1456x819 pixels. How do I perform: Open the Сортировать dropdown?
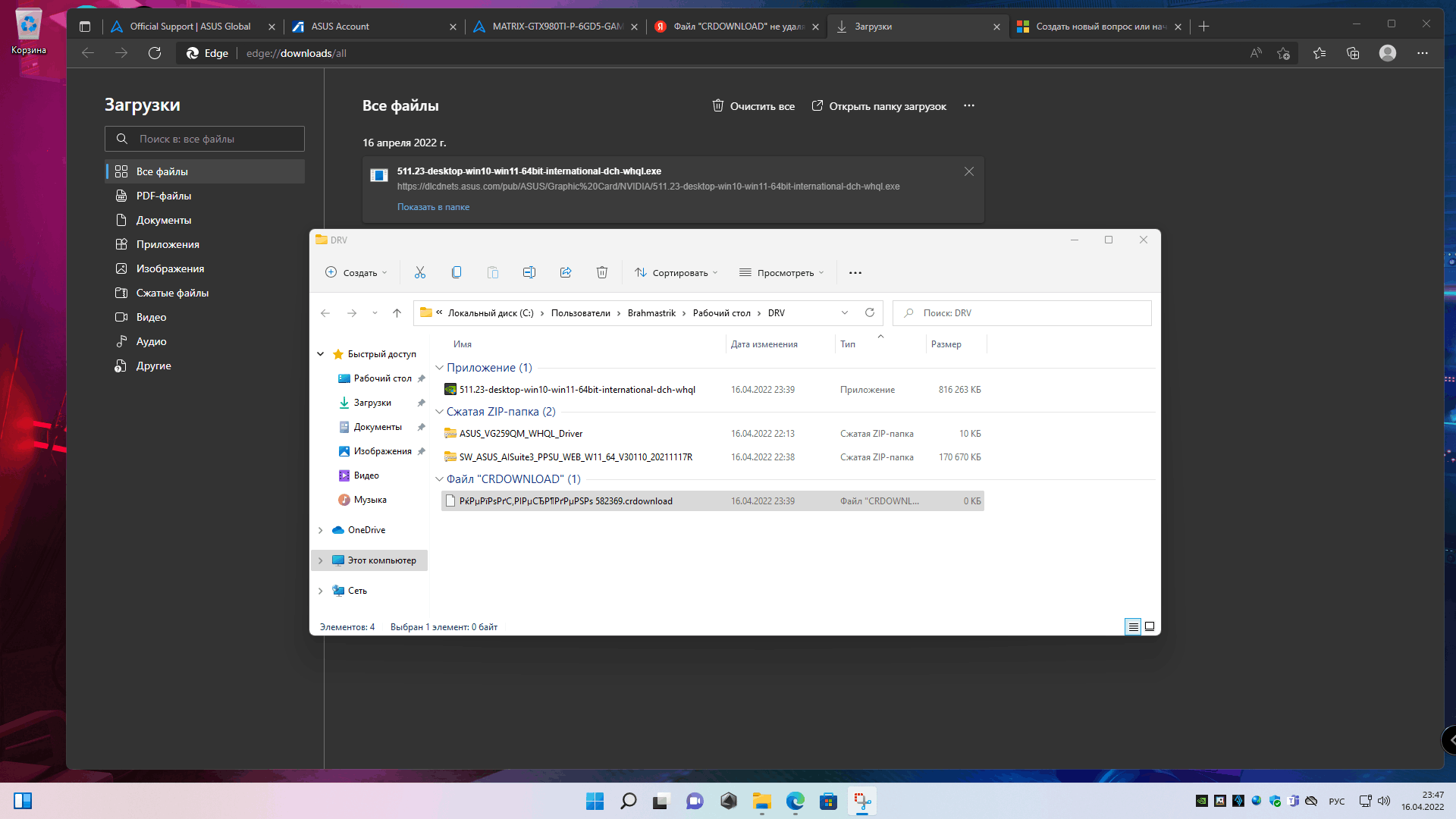click(676, 273)
